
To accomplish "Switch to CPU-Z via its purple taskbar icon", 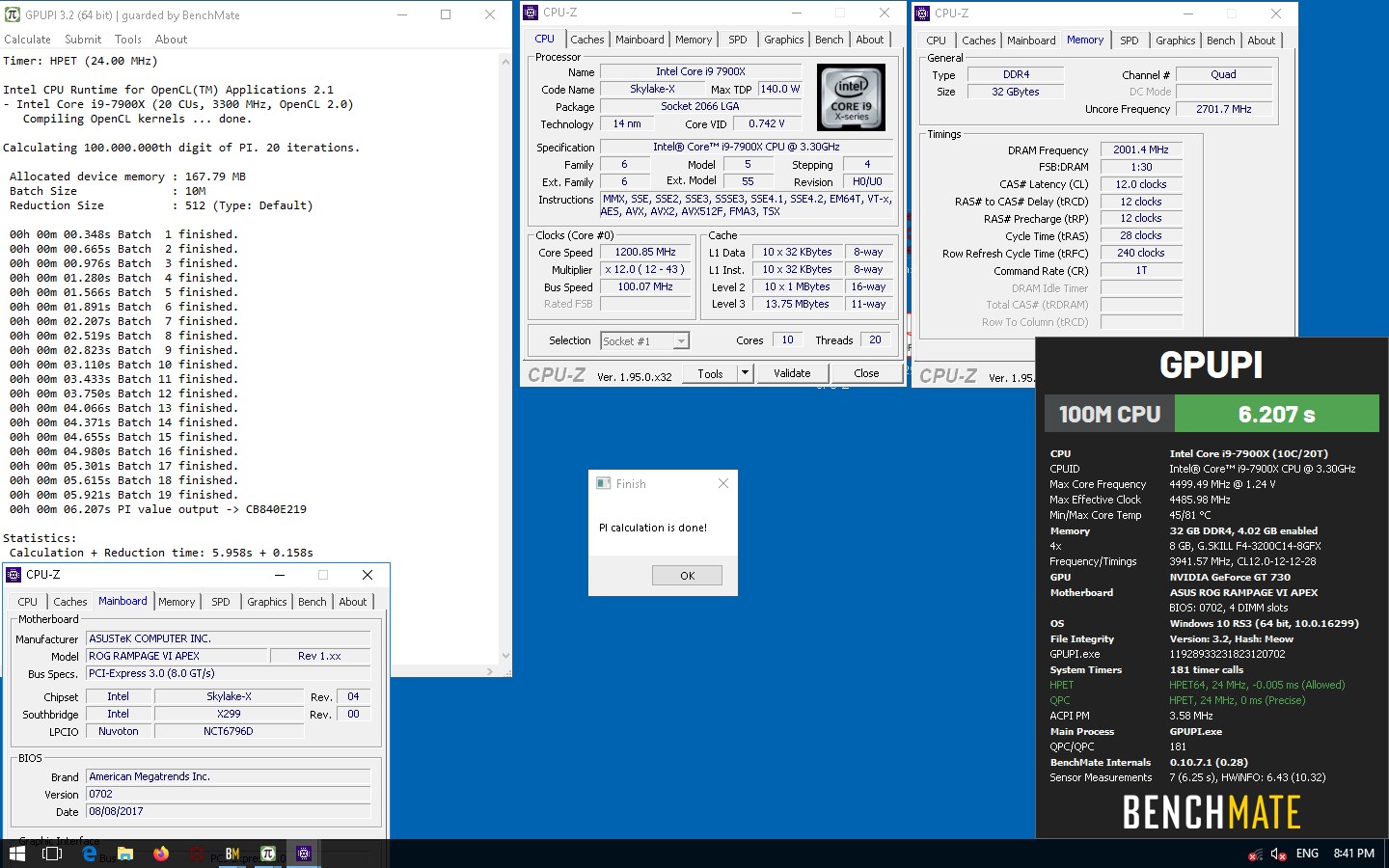I will (304, 854).
